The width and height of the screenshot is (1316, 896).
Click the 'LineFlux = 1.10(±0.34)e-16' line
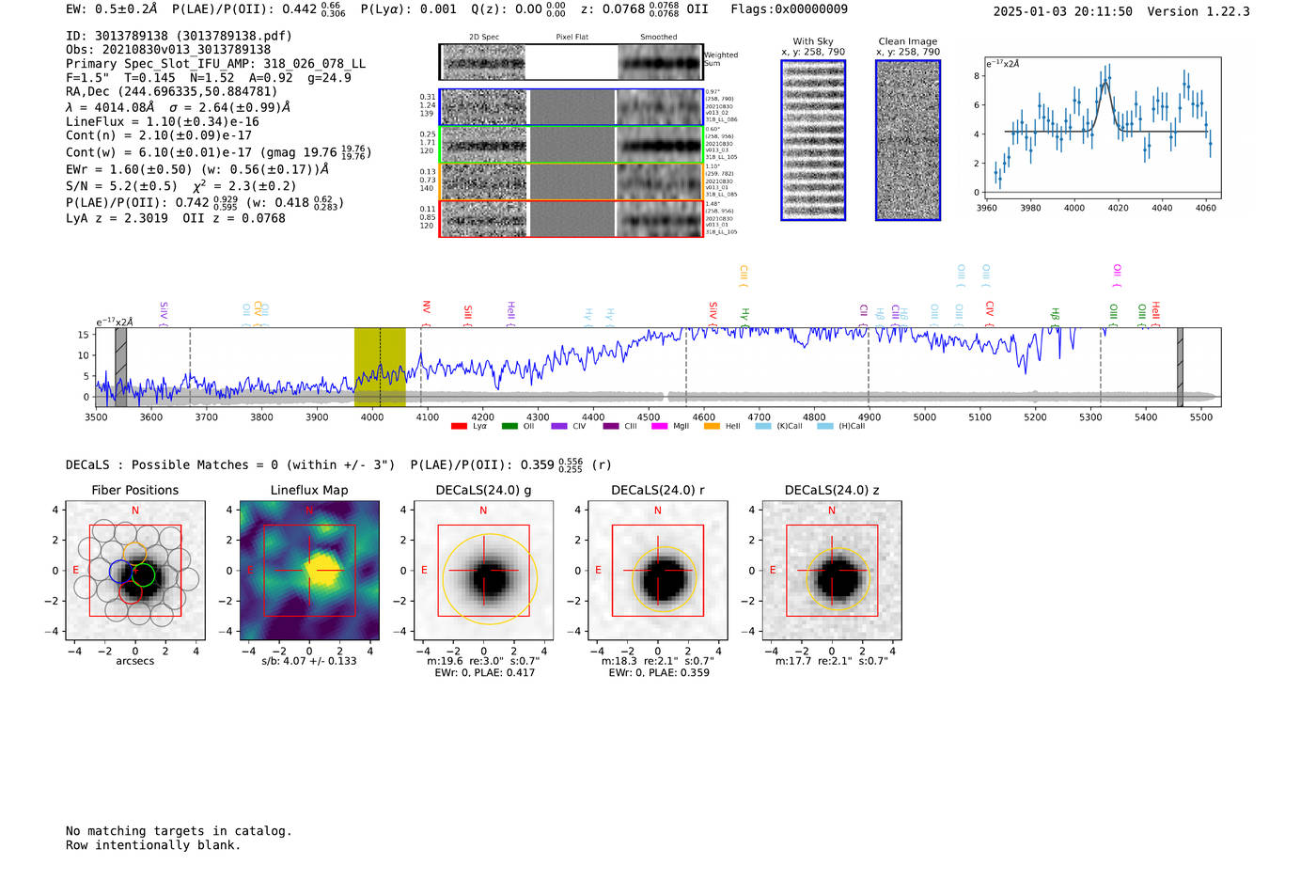click(163, 122)
